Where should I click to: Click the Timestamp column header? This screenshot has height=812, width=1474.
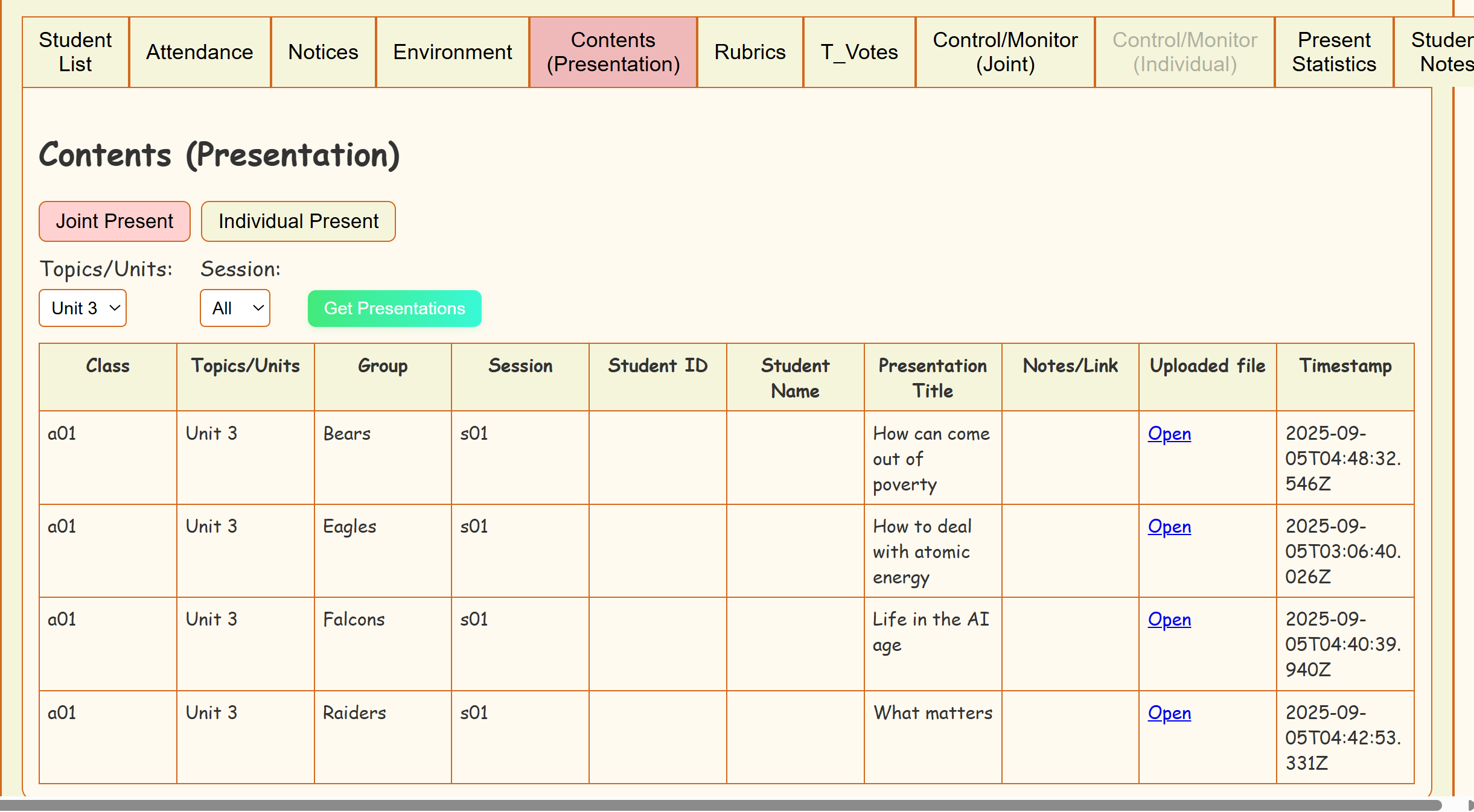click(1345, 366)
